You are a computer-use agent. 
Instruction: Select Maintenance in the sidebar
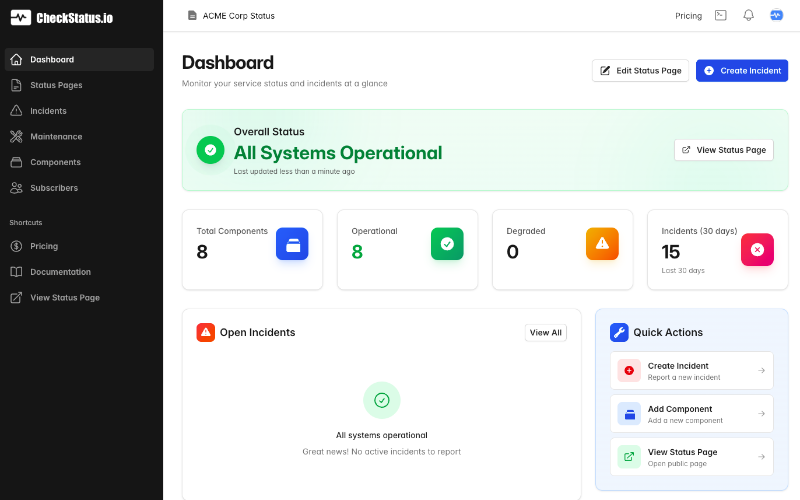[79, 136]
